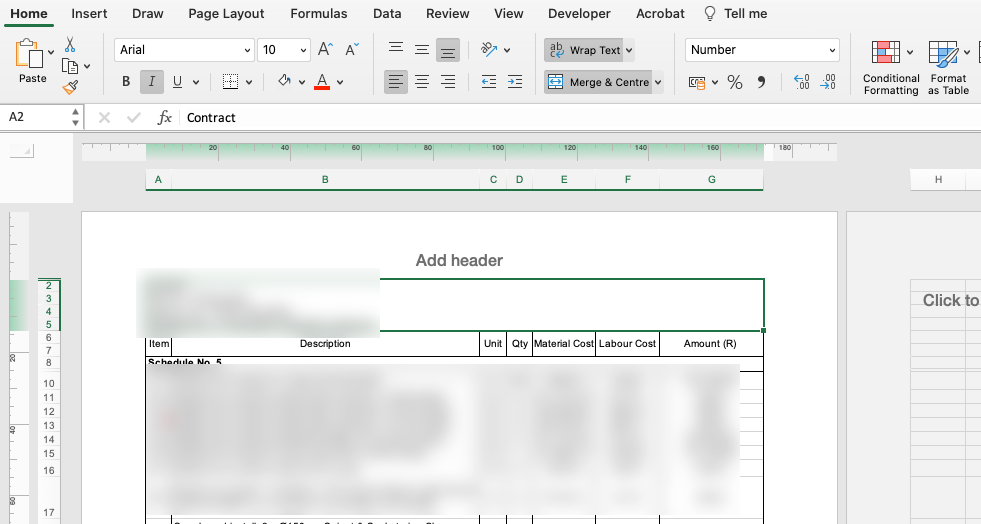Image resolution: width=981 pixels, height=524 pixels.
Task: Toggle Underline formatting
Action: [x=177, y=82]
